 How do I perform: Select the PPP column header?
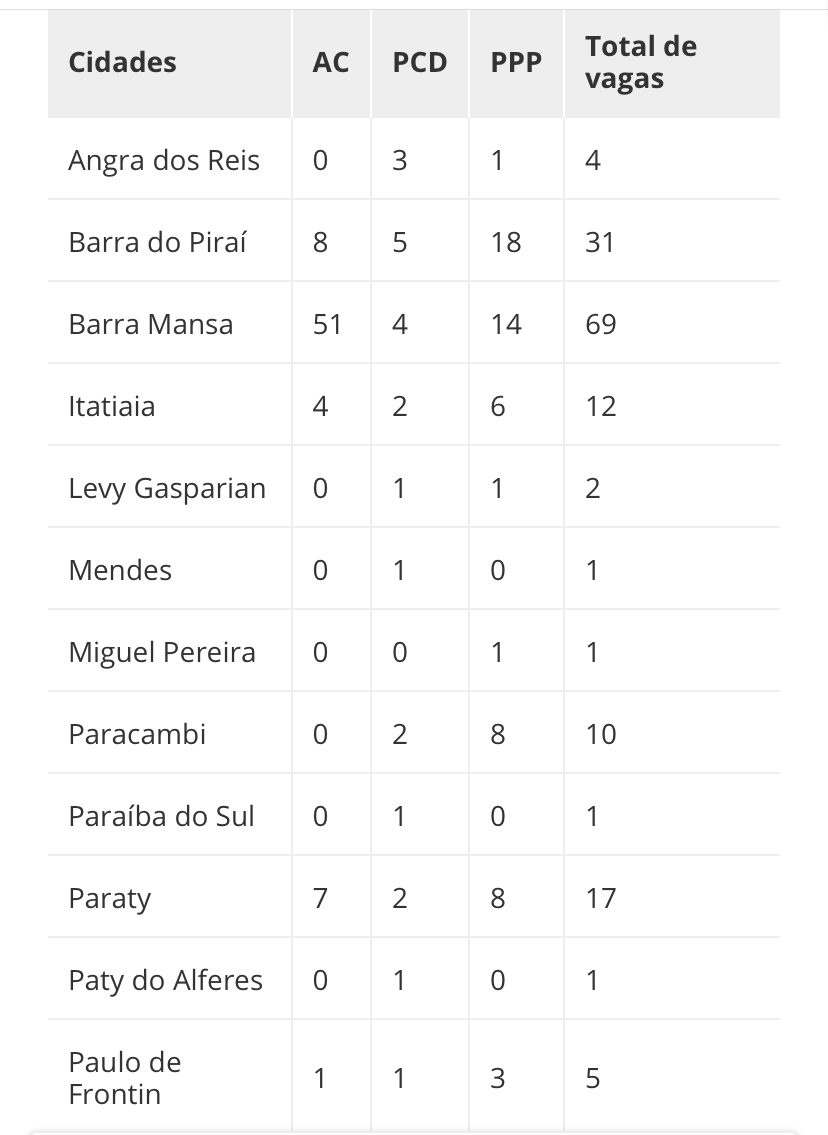[x=516, y=62]
